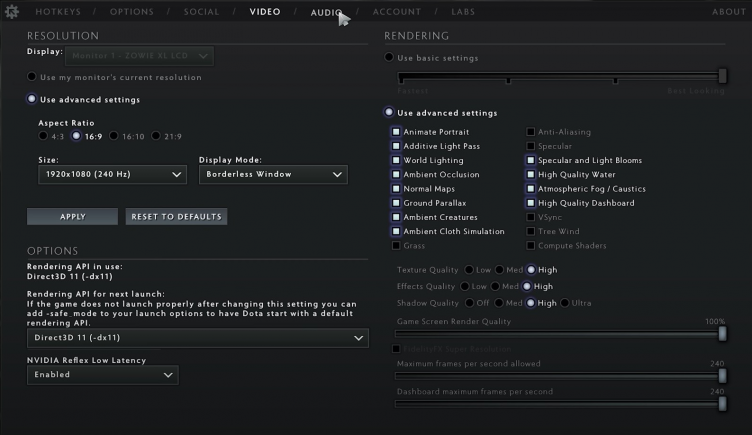Select 'Use basic settings' for rendering
Image resolution: width=752 pixels, height=435 pixels.
pyautogui.click(x=390, y=58)
